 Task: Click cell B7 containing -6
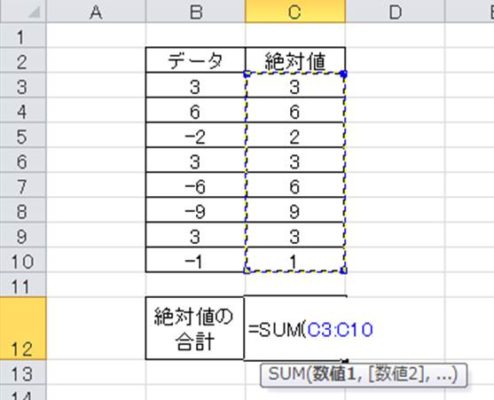[196, 185]
